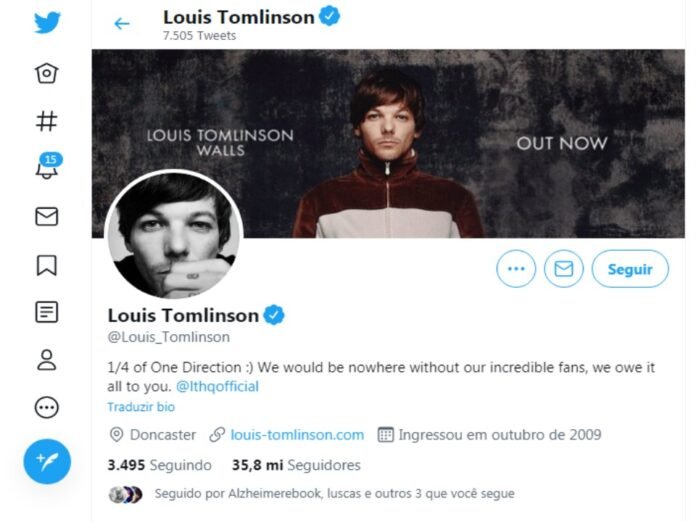Open the Bookmarks icon

47,265
